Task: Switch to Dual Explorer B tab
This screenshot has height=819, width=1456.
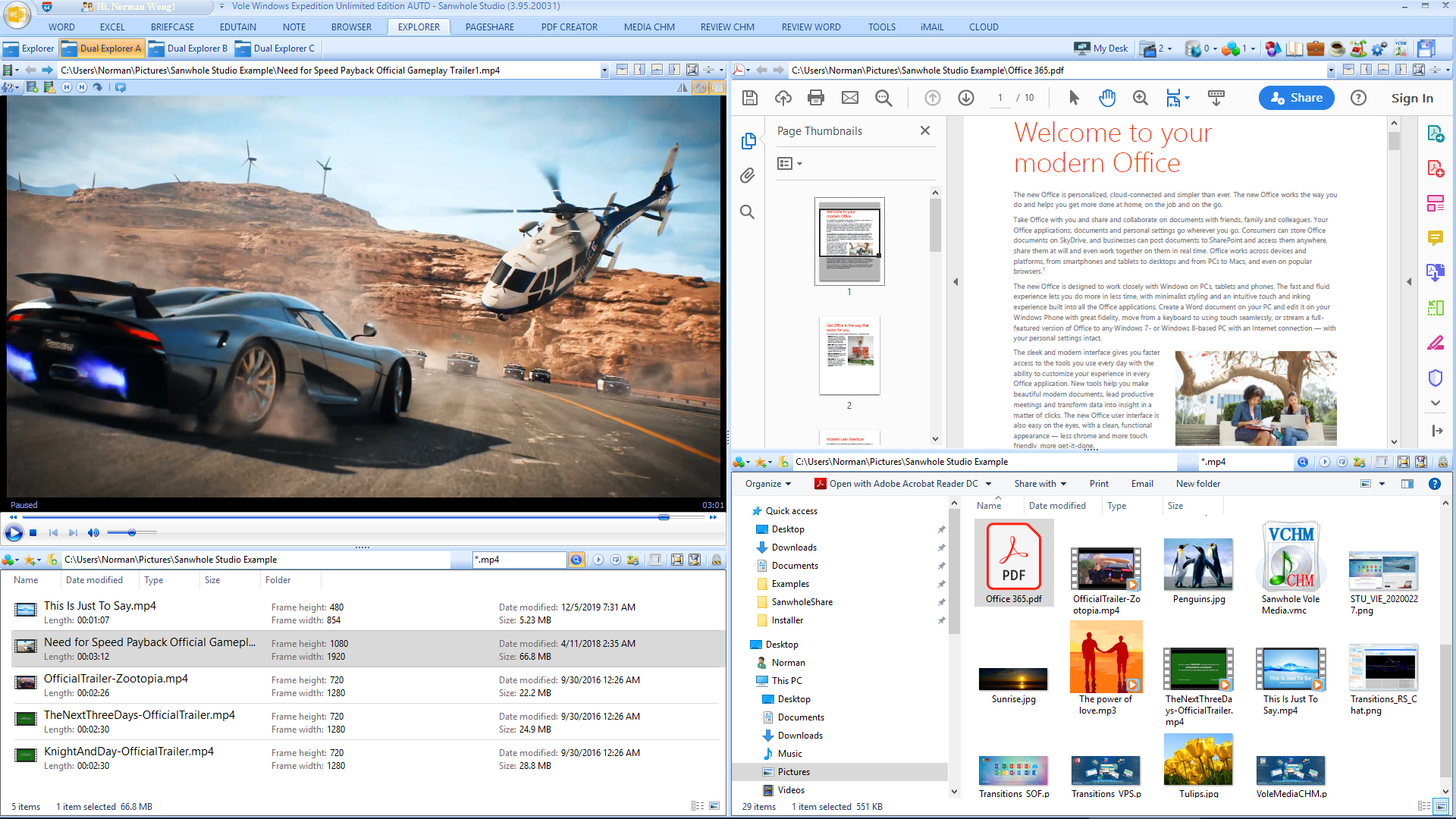Action: click(188, 49)
